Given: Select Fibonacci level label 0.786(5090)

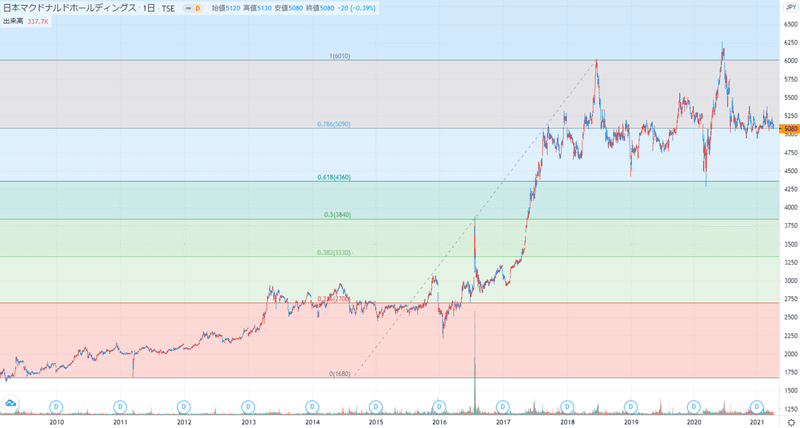Looking at the screenshot, I should click(333, 124).
